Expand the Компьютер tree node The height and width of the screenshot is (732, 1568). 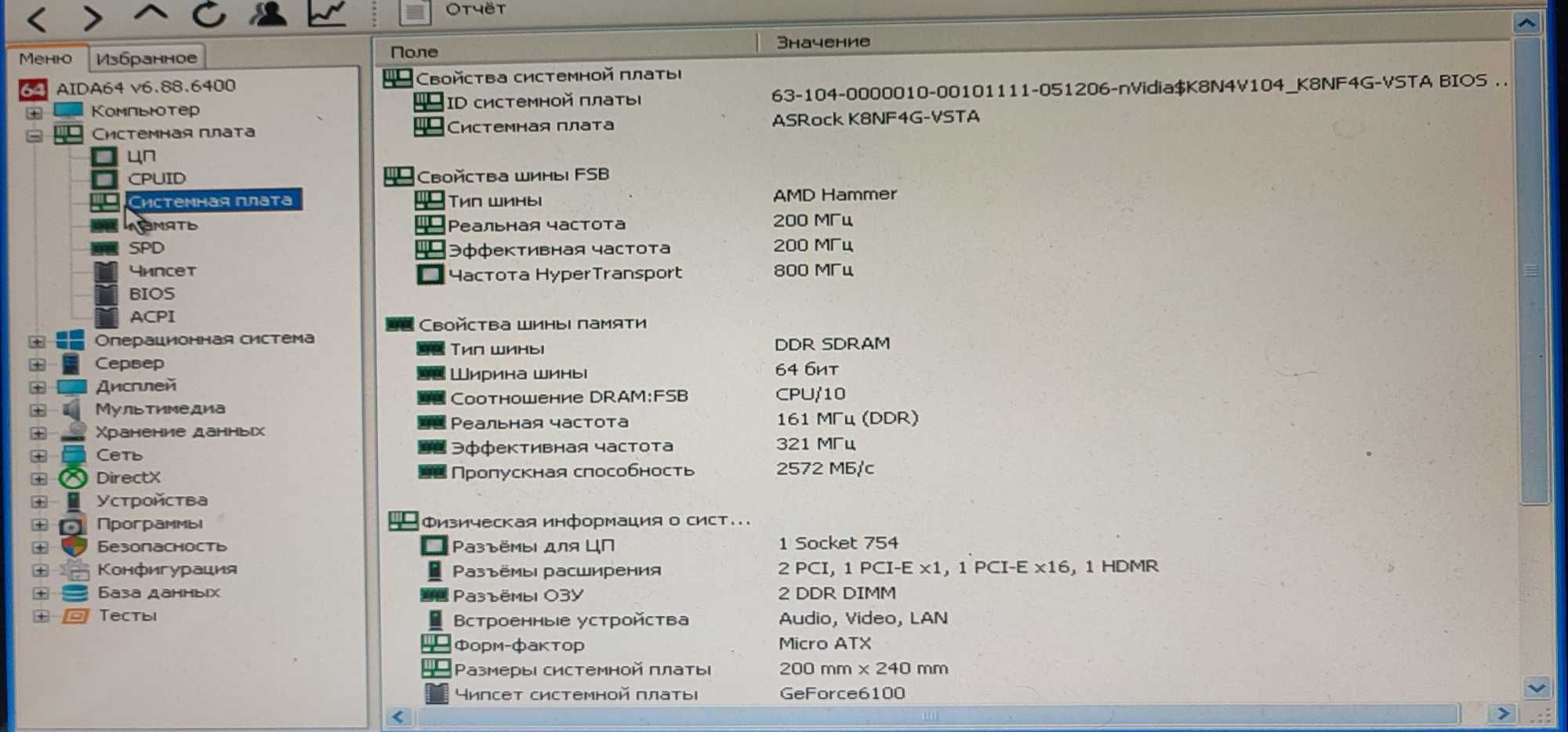point(34,113)
